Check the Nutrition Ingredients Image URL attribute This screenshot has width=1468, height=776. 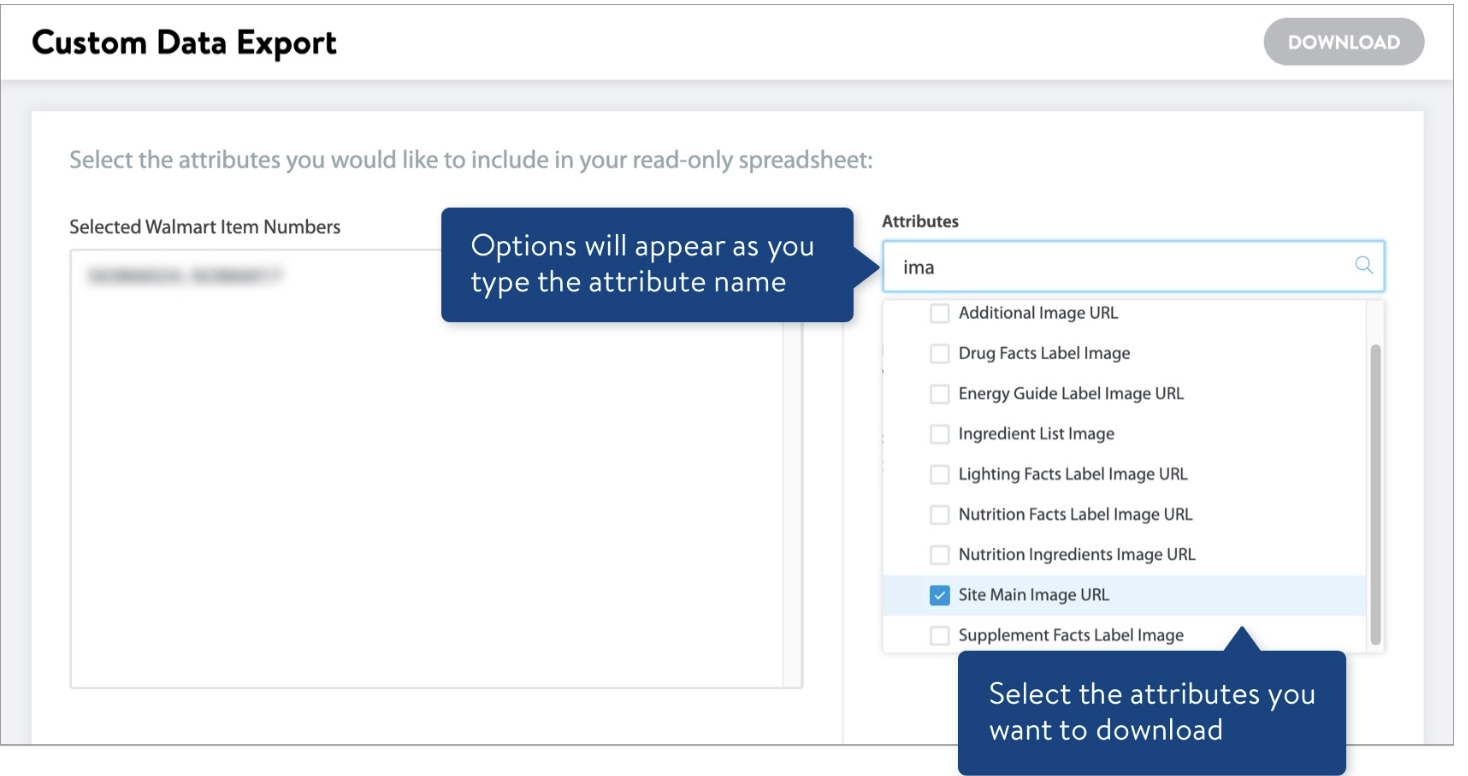(939, 553)
